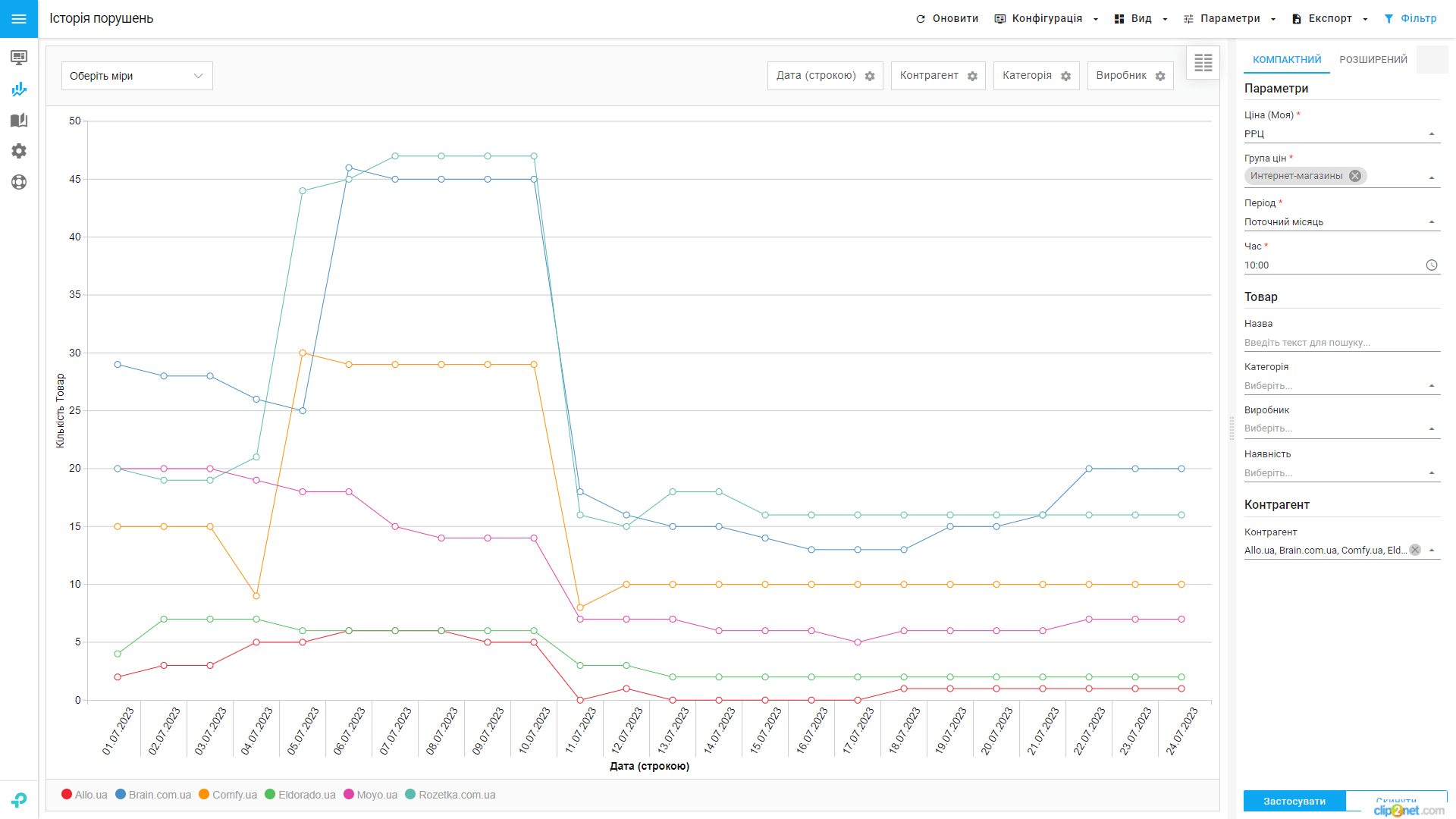The width and height of the screenshot is (1456, 819).
Task: Open the book catalog sidebar icon
Action: coord(19,121)
